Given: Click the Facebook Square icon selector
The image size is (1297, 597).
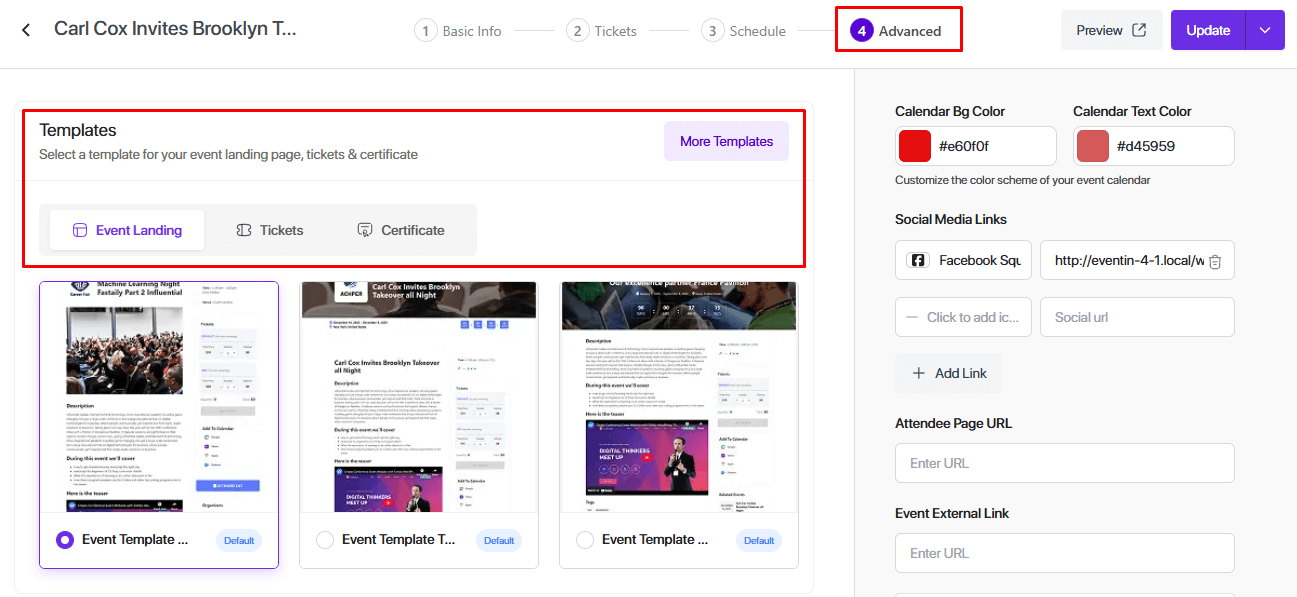Looking at the screenshot, I should [963, 260].
